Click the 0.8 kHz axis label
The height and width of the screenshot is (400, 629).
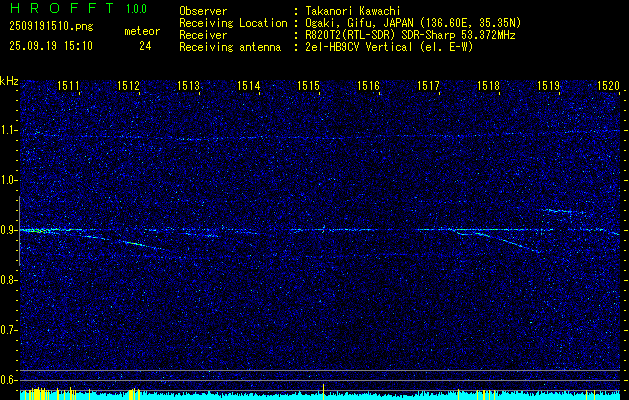coord(9,280)
